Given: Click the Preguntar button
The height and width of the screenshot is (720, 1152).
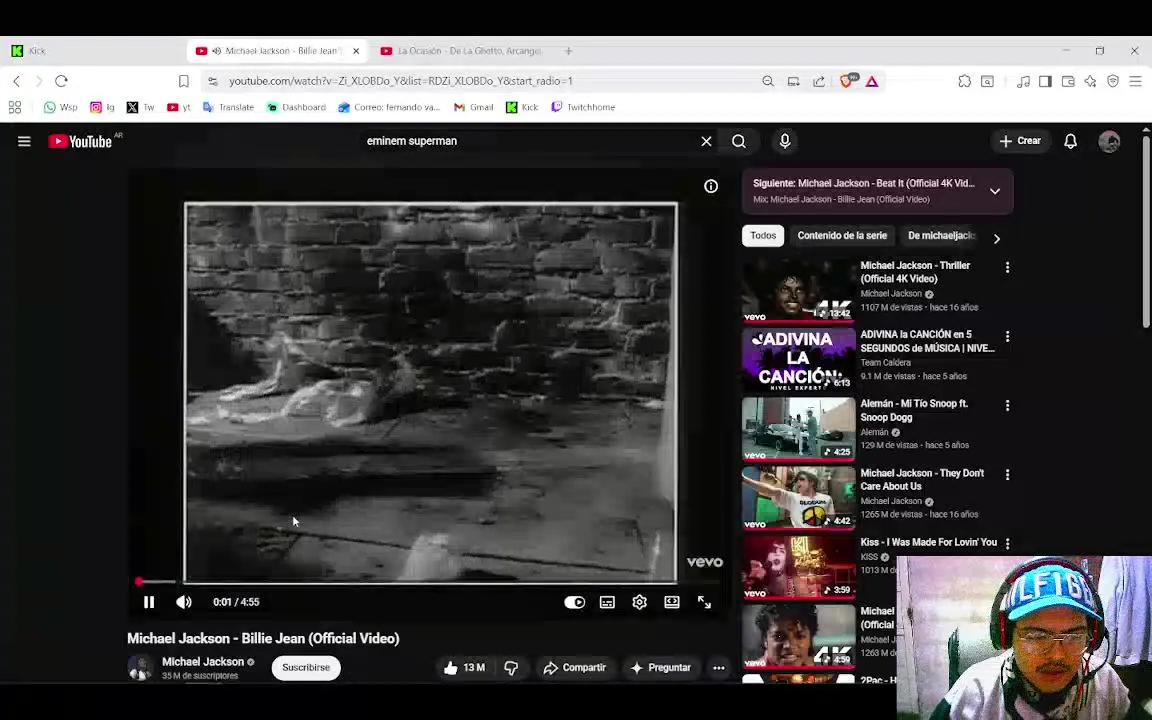Looking at the screenshot, I should coord(660,668).
